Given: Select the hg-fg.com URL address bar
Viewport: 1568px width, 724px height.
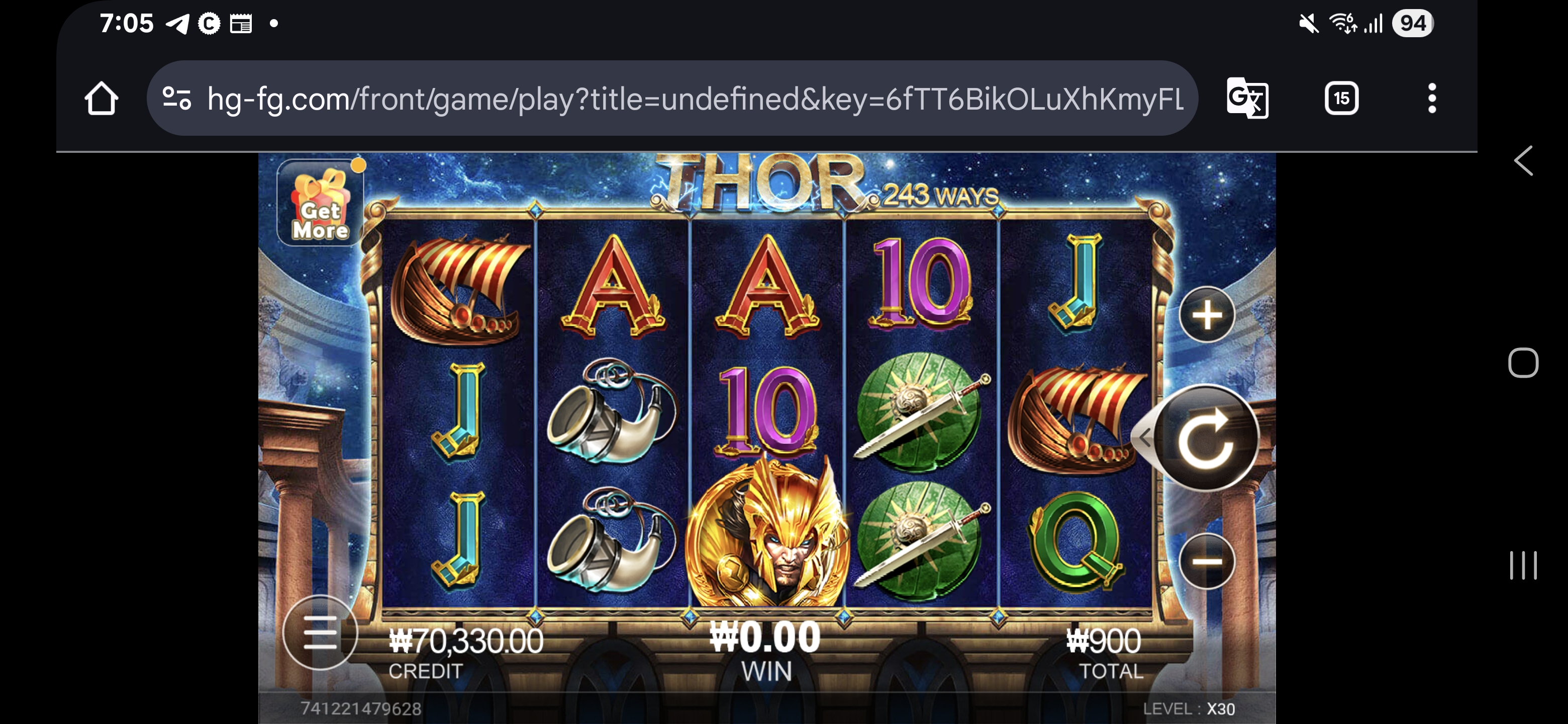Looking at the screenshot, I should tap(672, 98).
